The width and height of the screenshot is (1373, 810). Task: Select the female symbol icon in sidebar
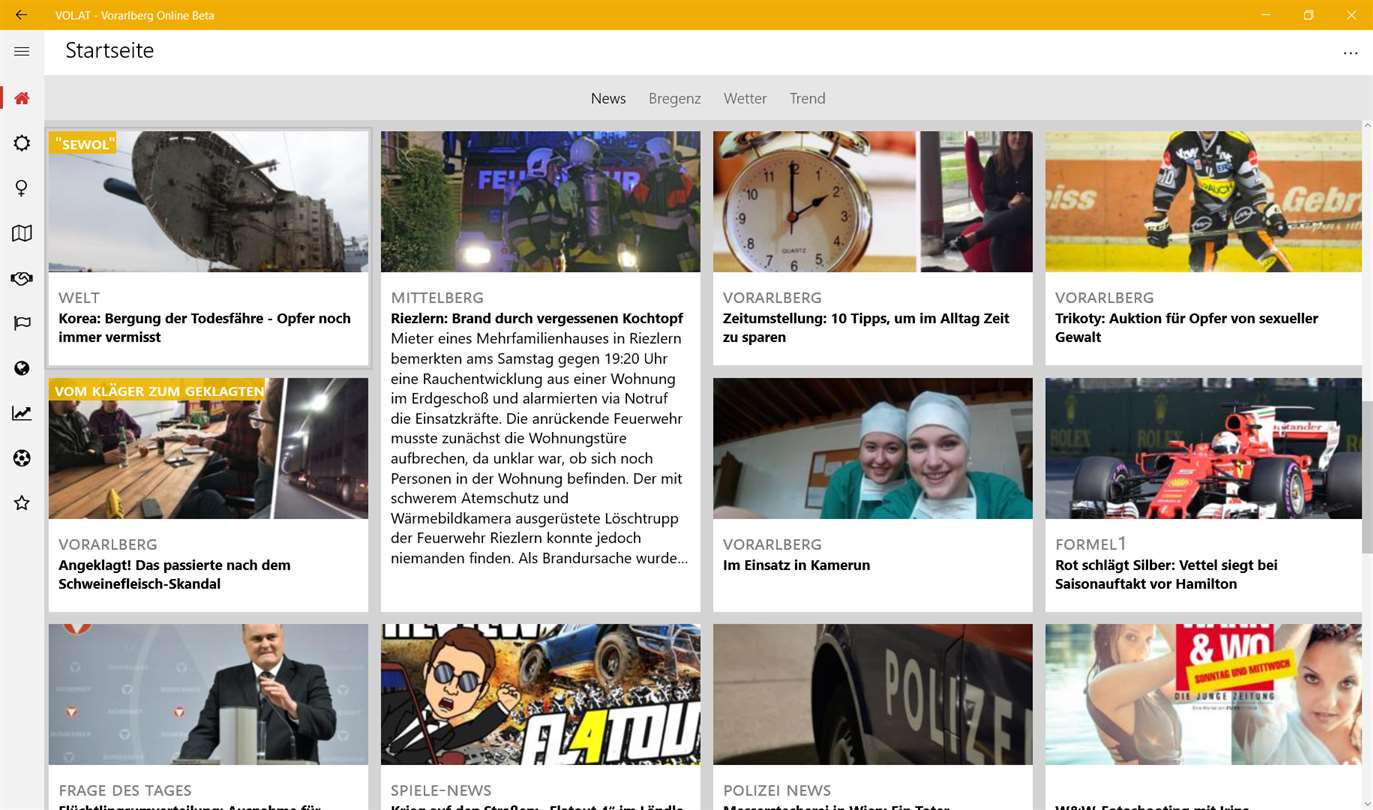click(x=22, y=188)
